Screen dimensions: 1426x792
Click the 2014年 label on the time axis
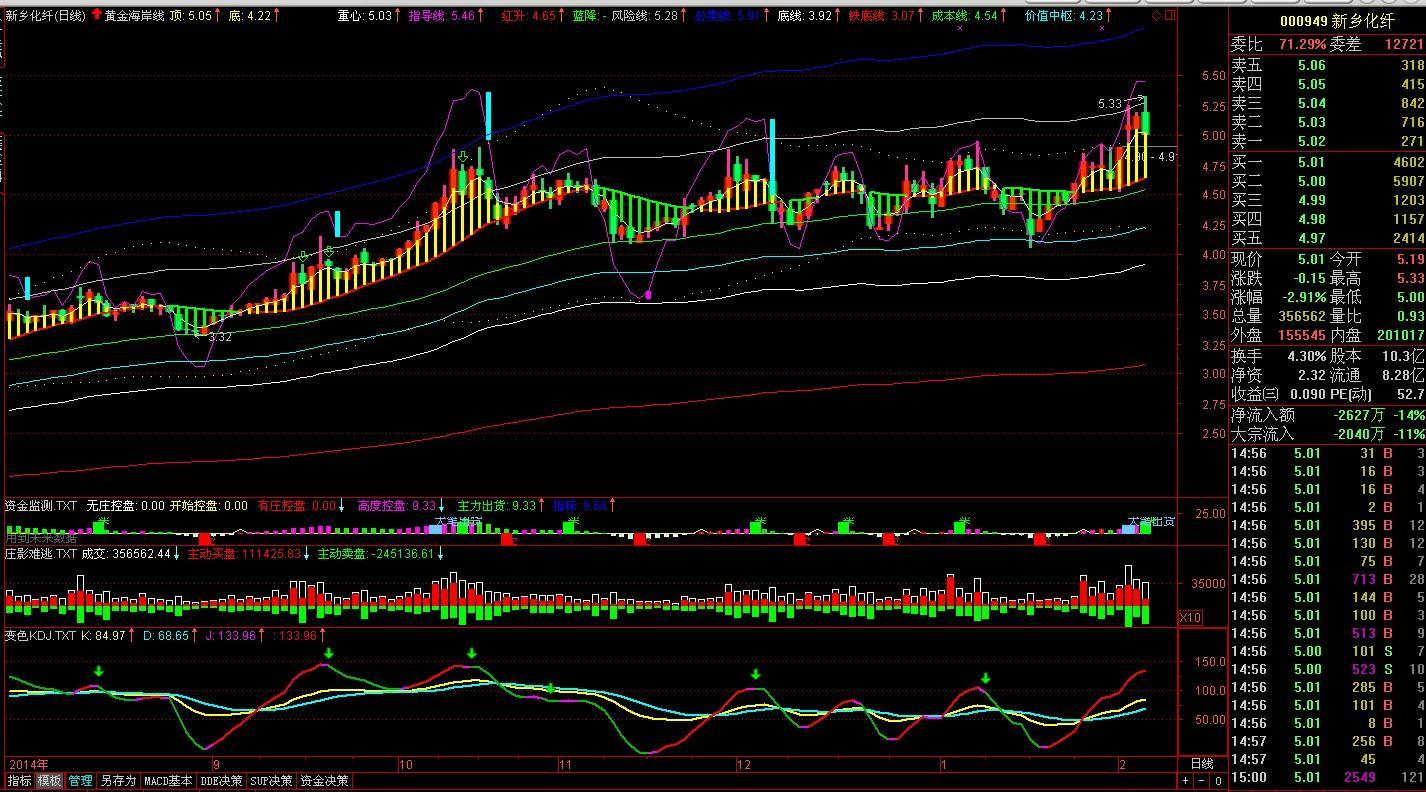pos(28,764)
